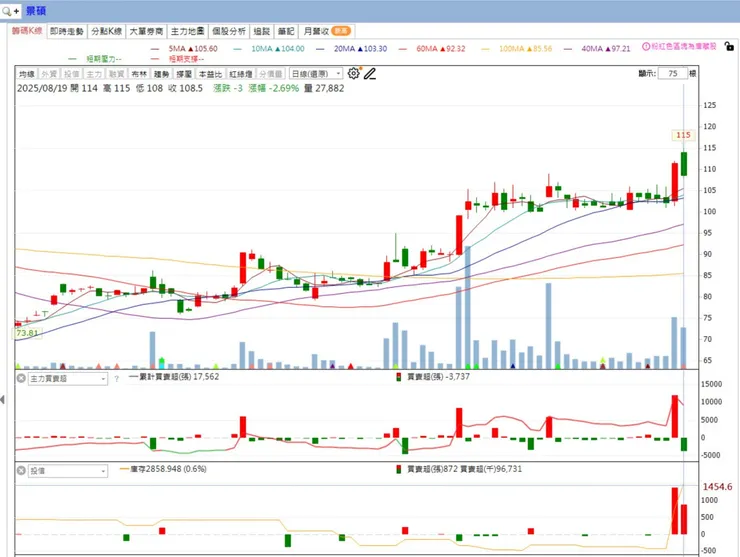Toggle the 趨勢 trend overlay

[x=161, y=74]
